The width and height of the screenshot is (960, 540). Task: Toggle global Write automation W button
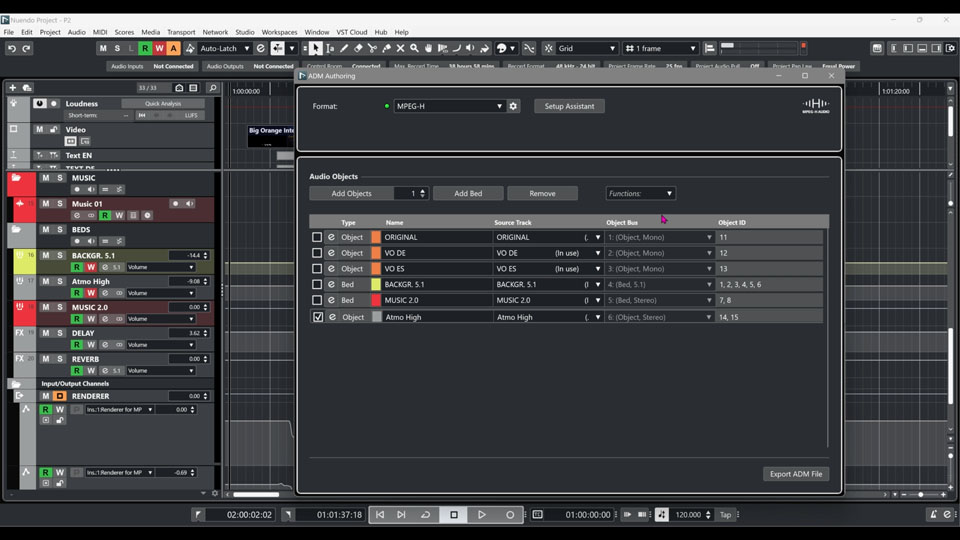pos(159,48)
